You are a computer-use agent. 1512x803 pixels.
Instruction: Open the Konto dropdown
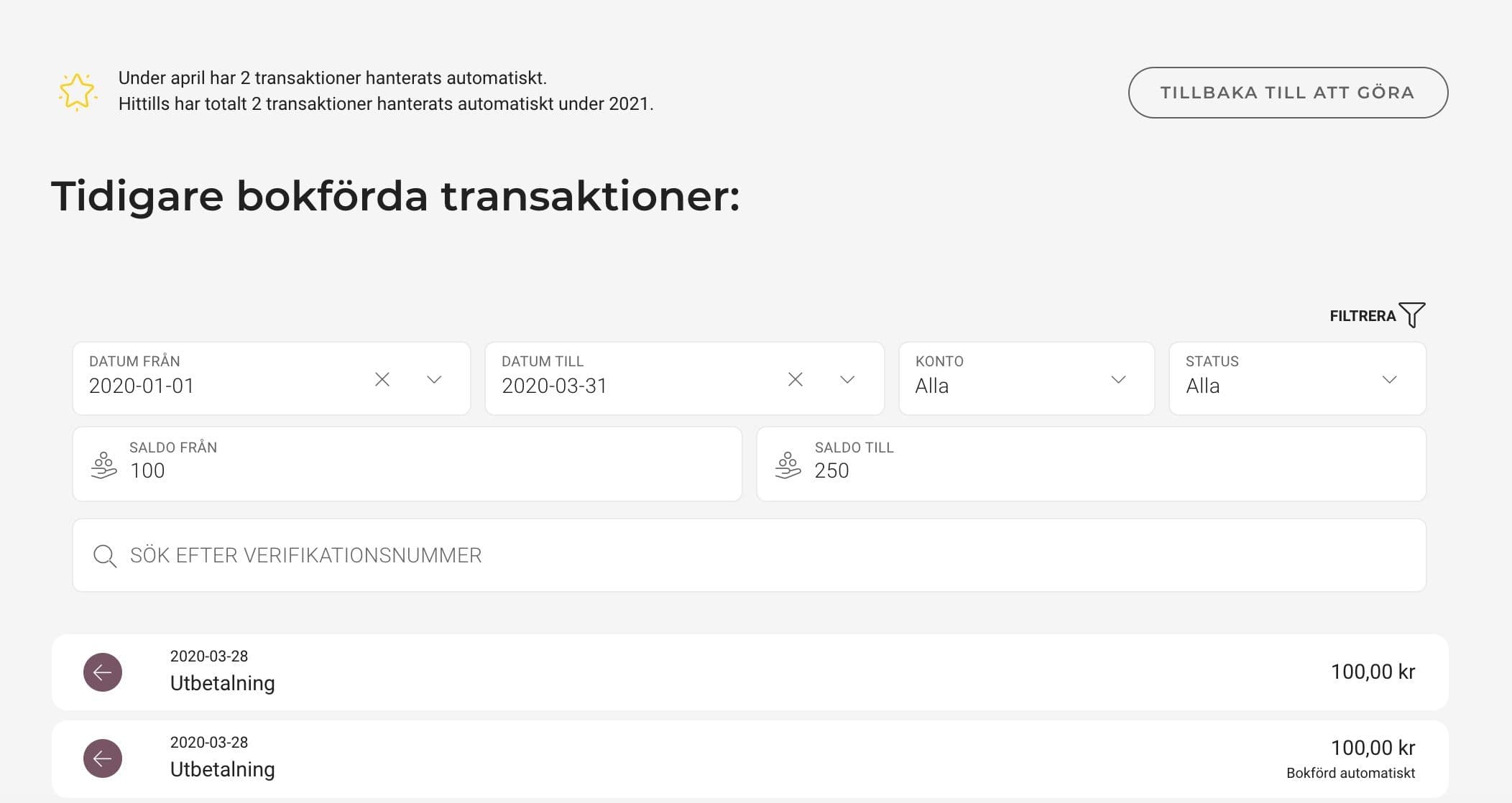point(1026,379)
